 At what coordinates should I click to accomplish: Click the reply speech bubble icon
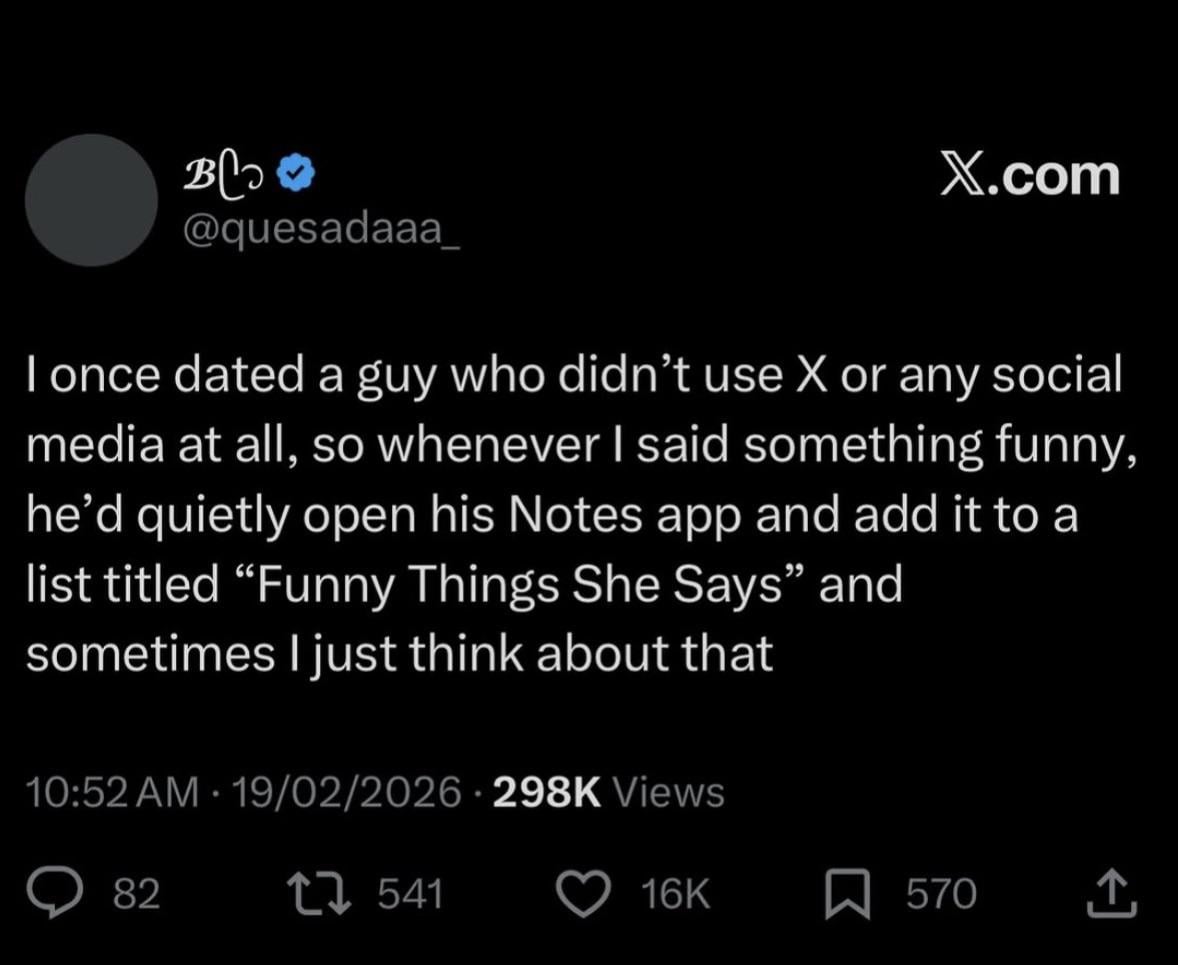pos(73,893)
